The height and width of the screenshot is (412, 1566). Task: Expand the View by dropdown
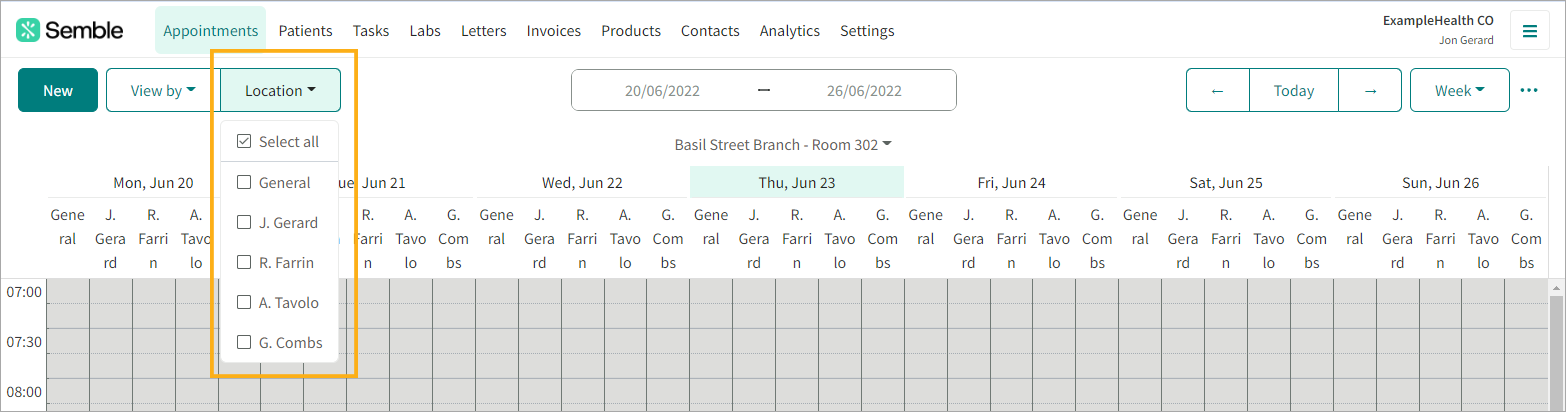pyautogui.click(x=162, y=90)
